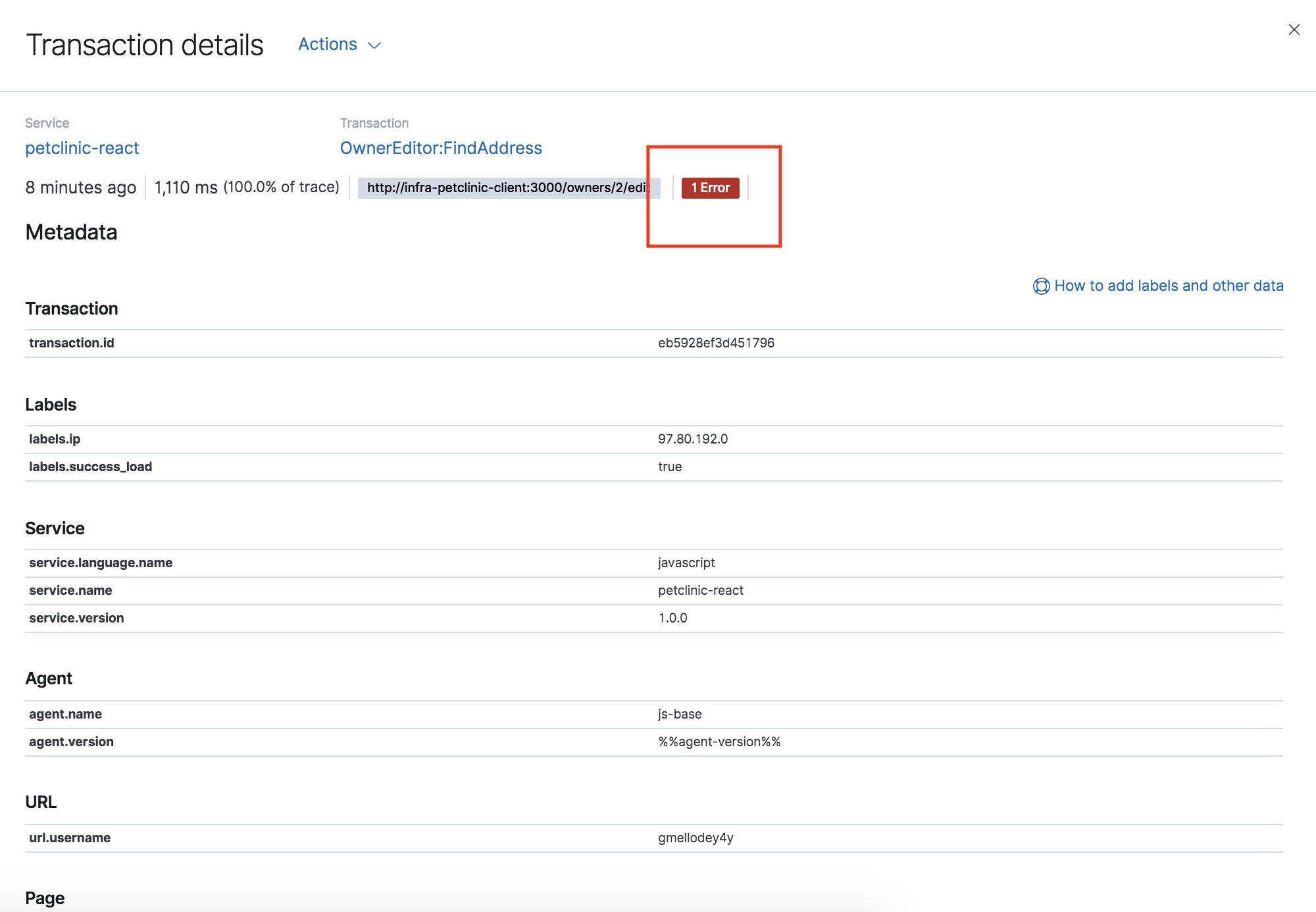This screenshot has height=912, width=1316.
Task: Open the Actions dropdown menu
Action: pyautogui.click(x=328, y=44)
